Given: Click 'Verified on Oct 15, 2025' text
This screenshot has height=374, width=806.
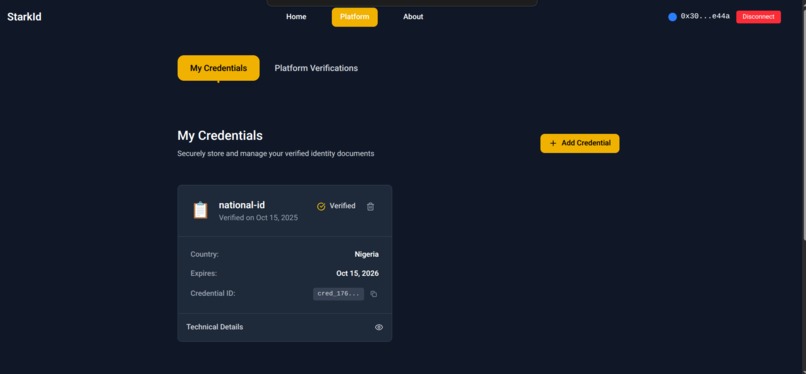Looking at the screenshot, I should 258,218.
